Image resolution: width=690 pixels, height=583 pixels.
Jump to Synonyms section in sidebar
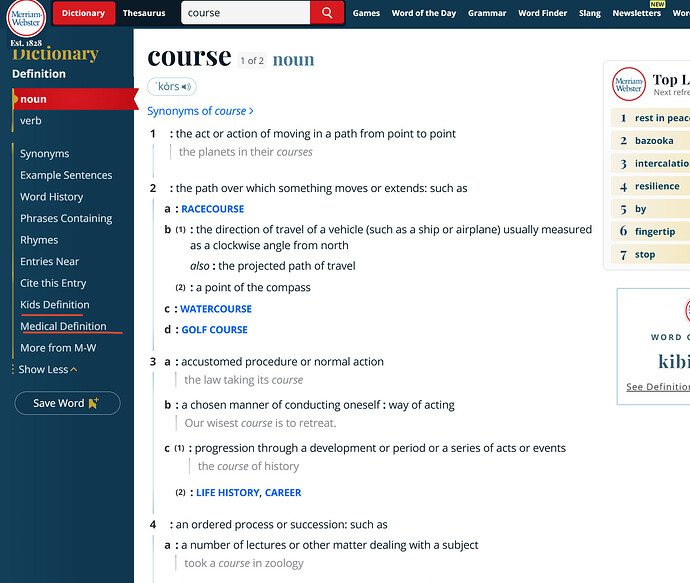pos(44,154)
